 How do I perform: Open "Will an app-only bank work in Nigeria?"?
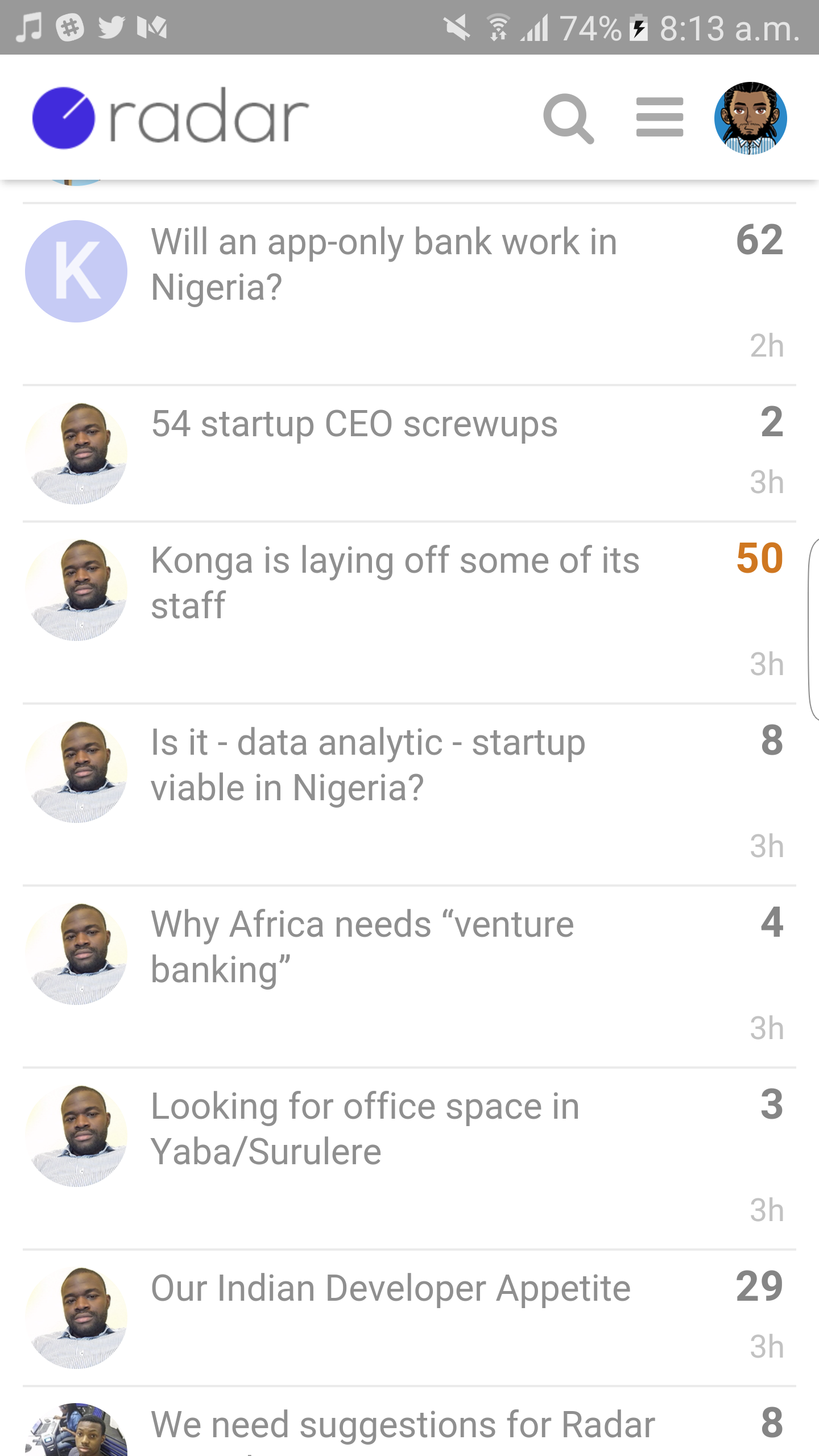pyautogui.click(x=384, y=264)
